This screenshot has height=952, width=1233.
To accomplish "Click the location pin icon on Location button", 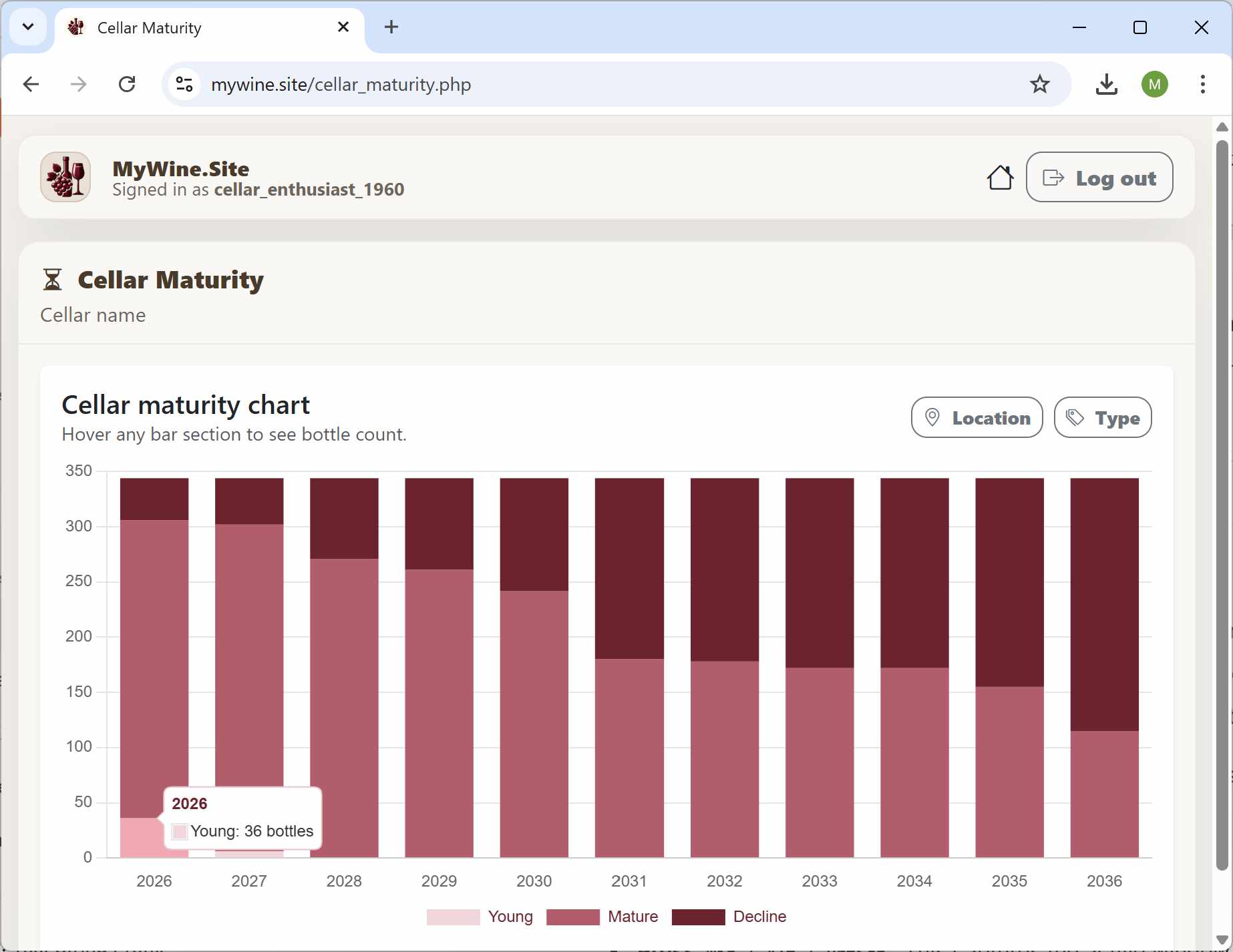I will point(933,417).
